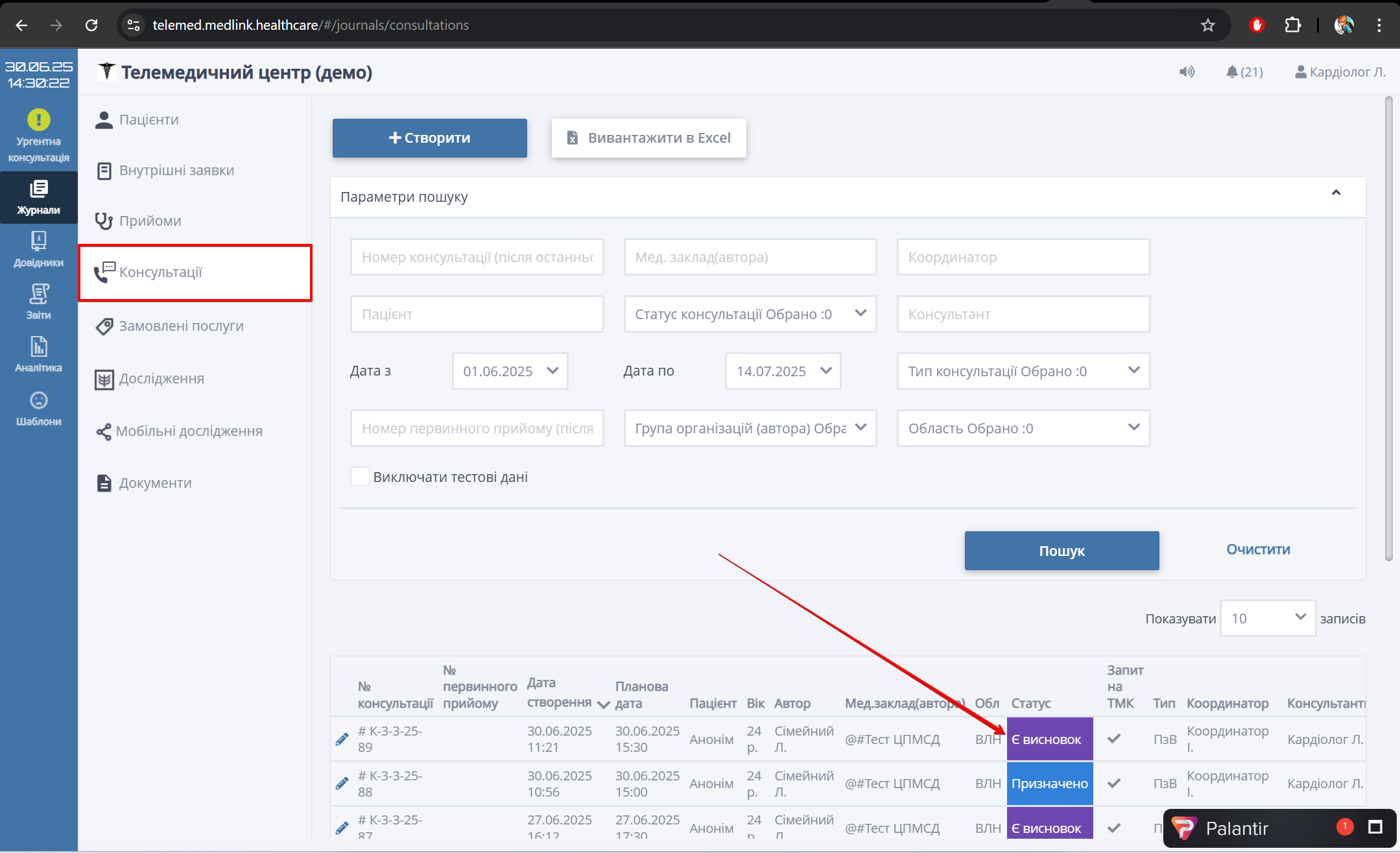Collapse the search parameters panel
Image resolution: width=1400 pixels, height=853 pixels.
point(1336,193)
